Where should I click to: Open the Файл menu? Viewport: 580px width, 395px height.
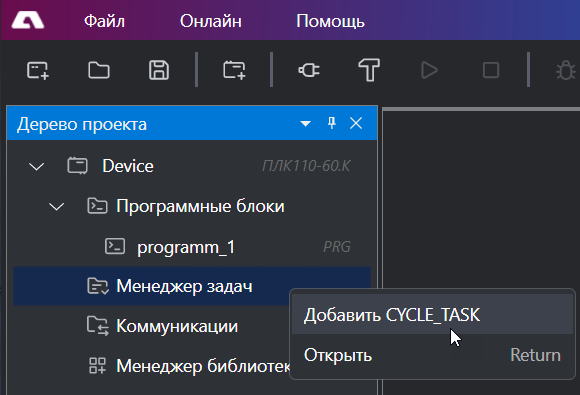coord(104,21)
